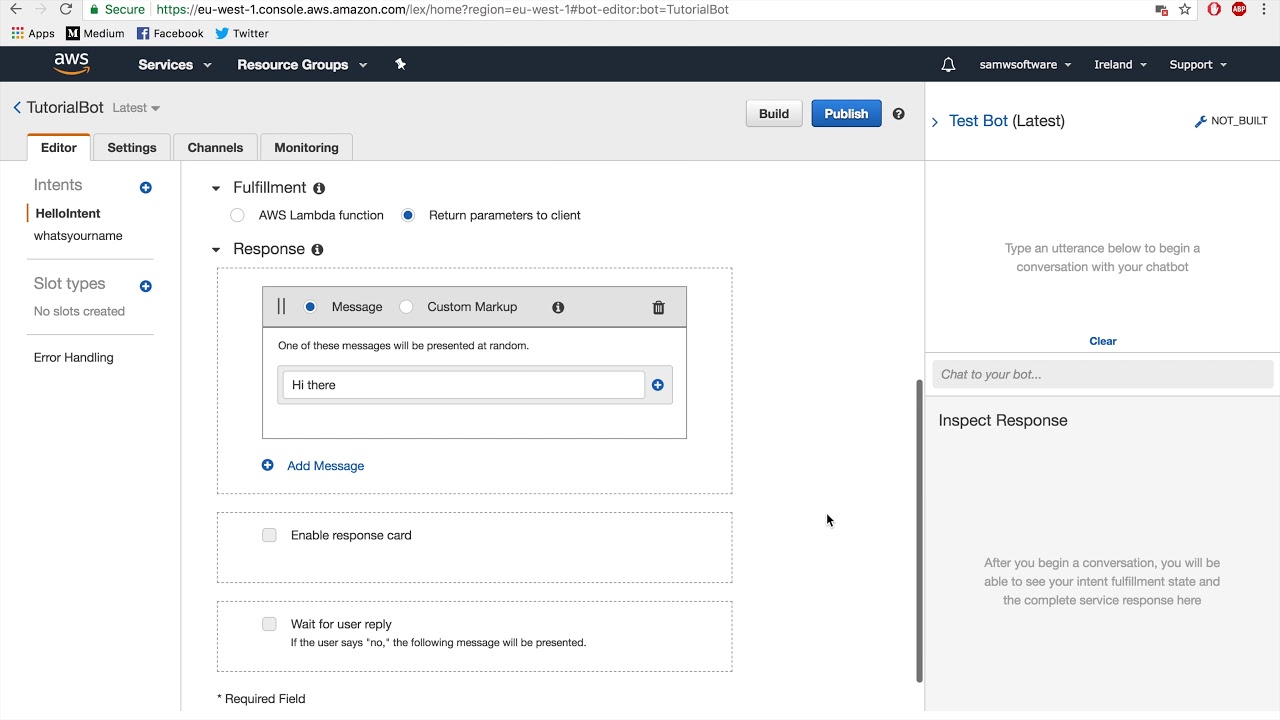Viewport: 1280px width, 720px height.
Task: Open the Ireland region dropdown
Action: tap(1120, 64)
